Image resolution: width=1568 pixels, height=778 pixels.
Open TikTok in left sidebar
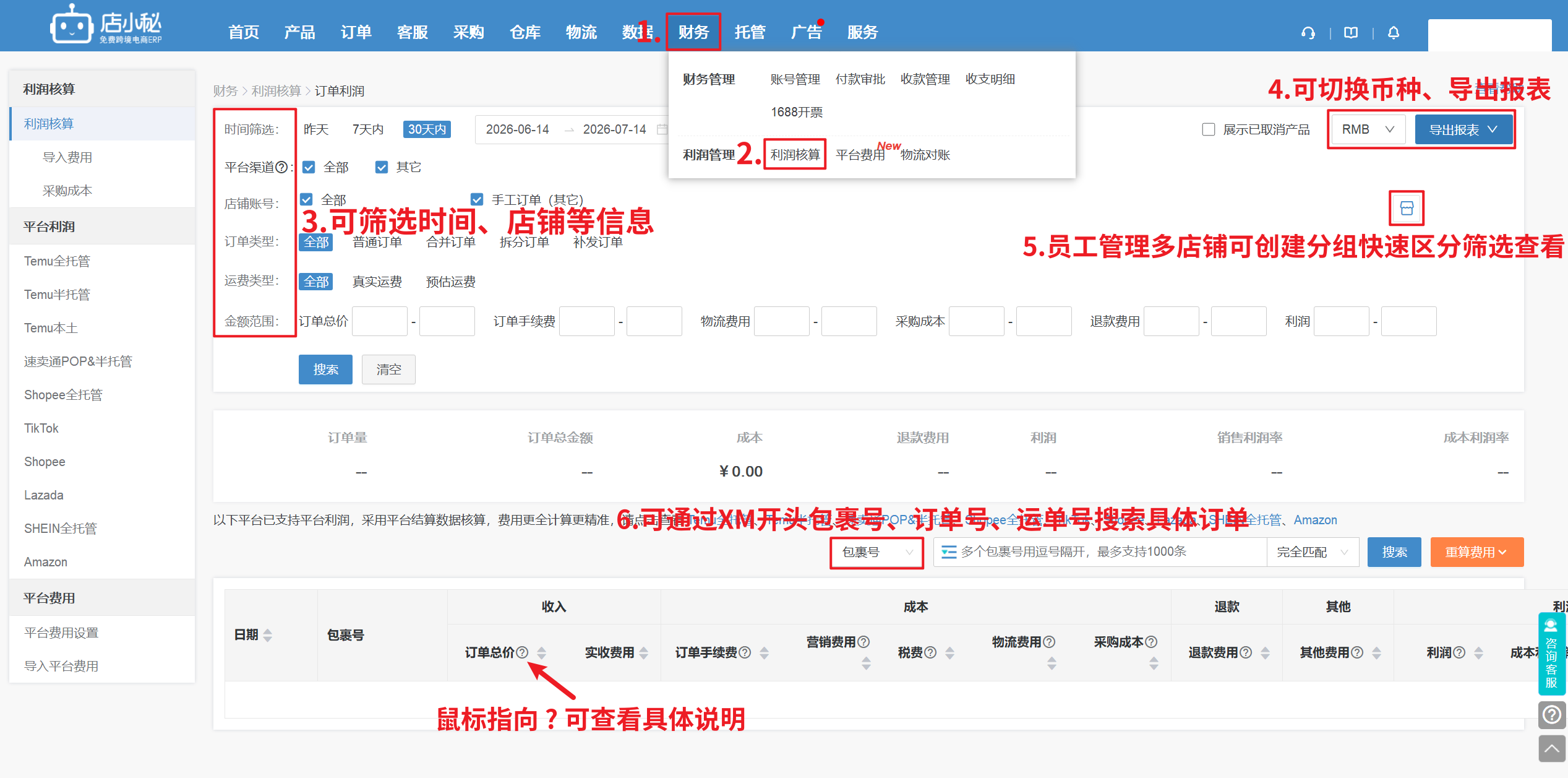[41, 428]
